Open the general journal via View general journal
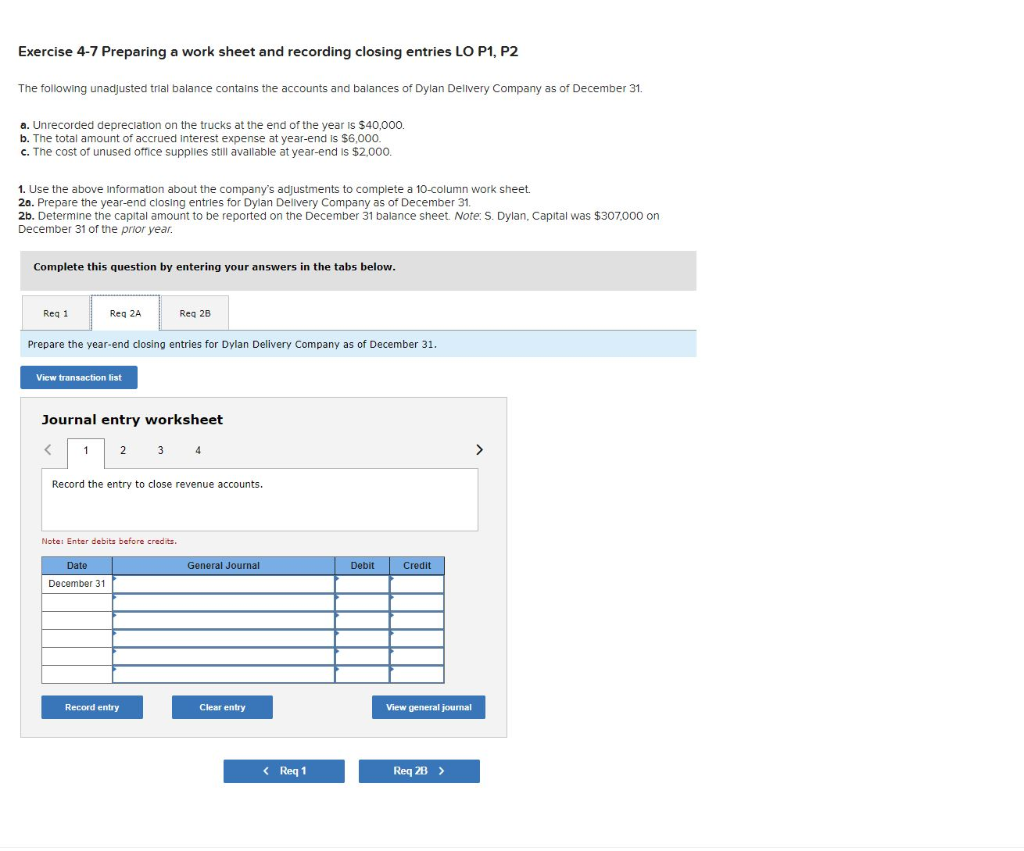The image size is (1024, 851). coord(428,707)
